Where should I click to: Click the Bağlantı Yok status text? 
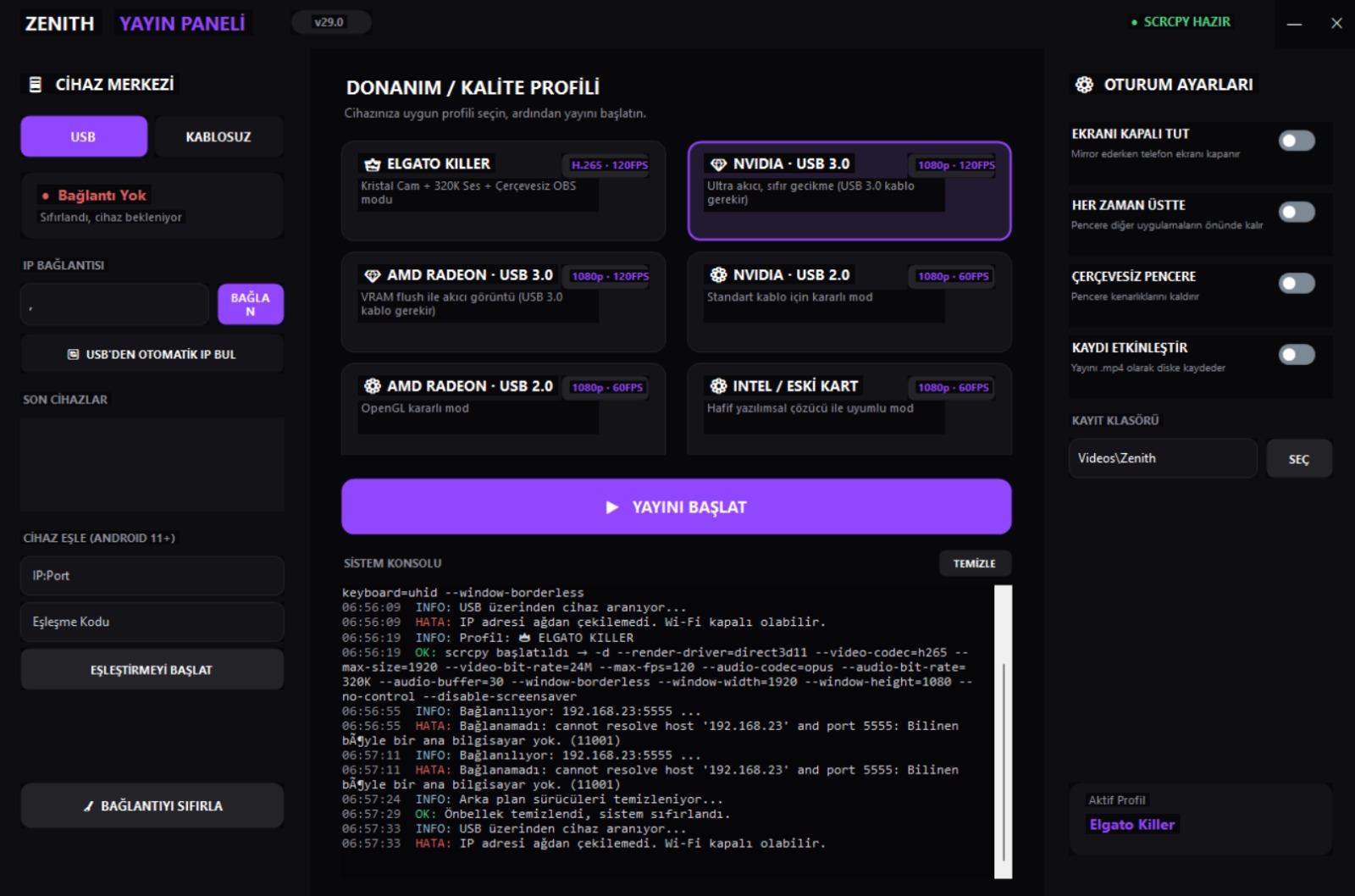click(102, 196)
